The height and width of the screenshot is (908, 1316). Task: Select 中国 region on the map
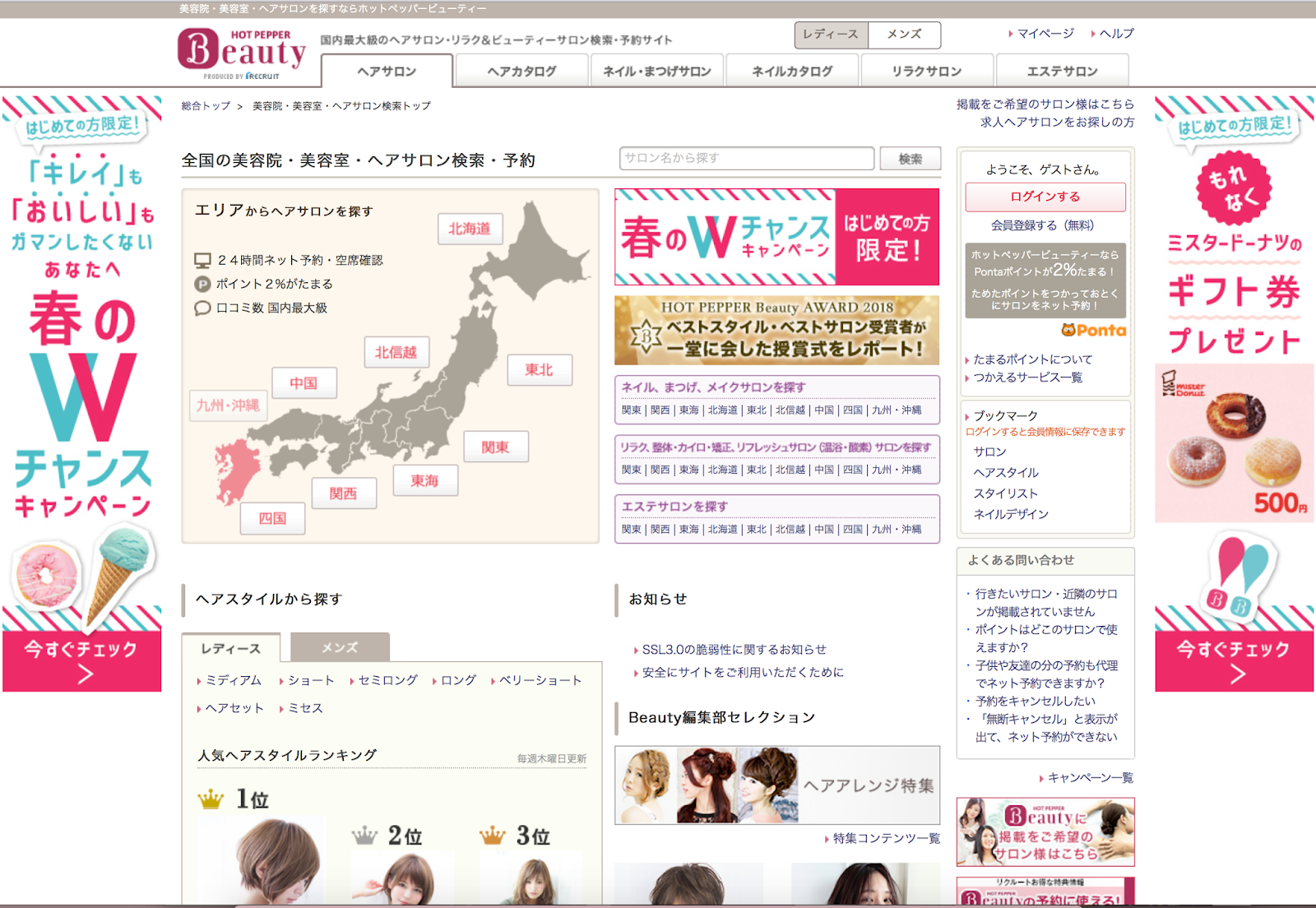coord(304,383)
